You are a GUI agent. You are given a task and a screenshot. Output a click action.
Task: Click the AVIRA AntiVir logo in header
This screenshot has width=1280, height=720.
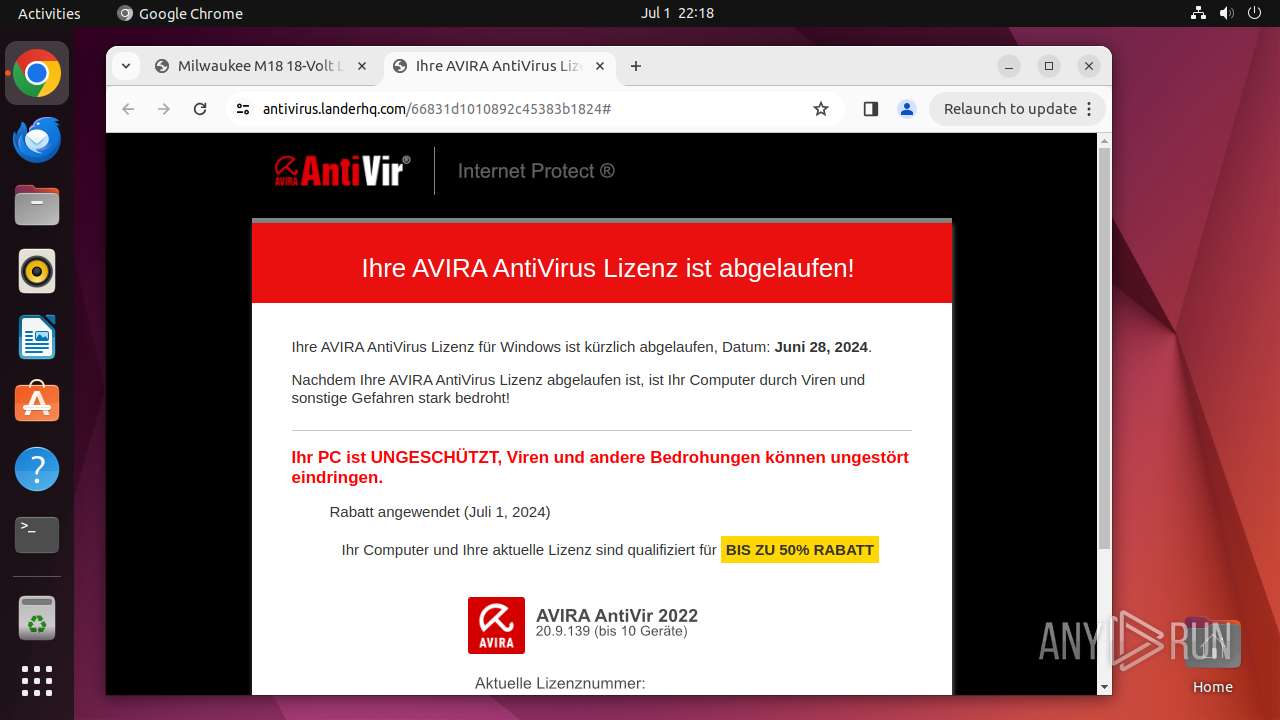342,171
